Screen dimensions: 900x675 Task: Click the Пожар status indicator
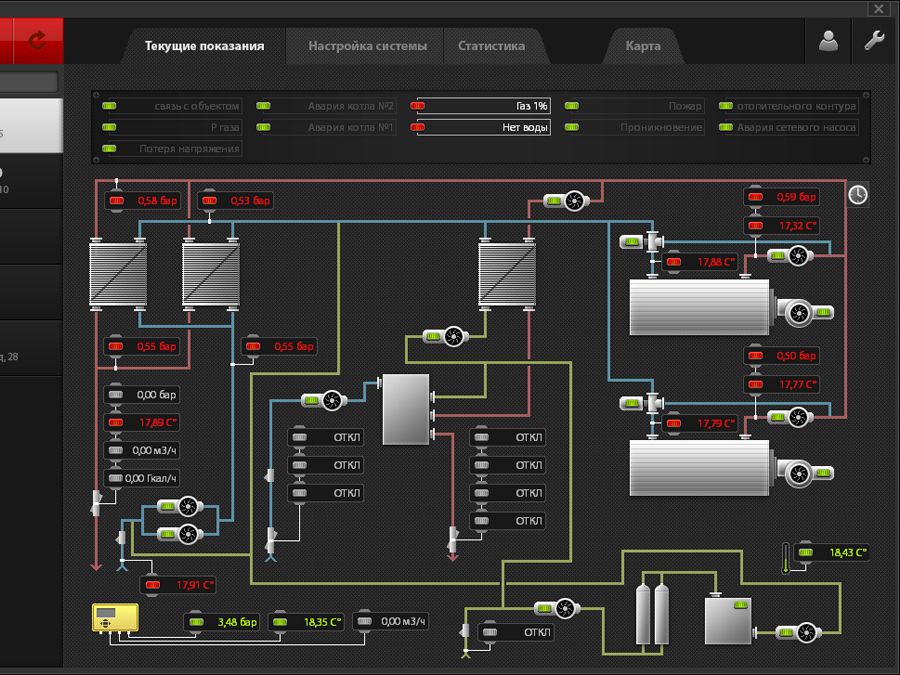coord(634,106)
